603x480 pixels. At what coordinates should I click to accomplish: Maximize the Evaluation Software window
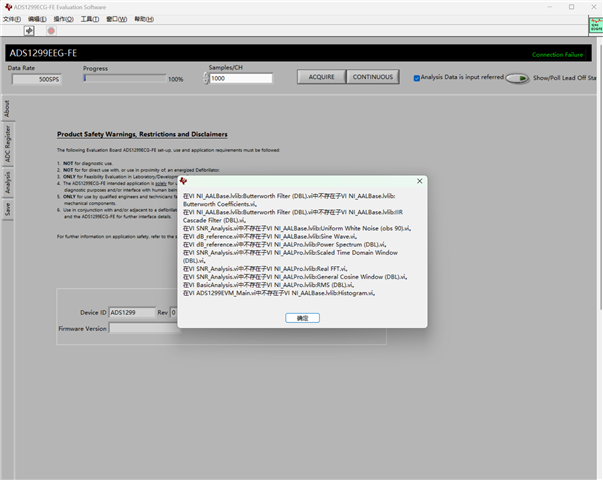571,7
